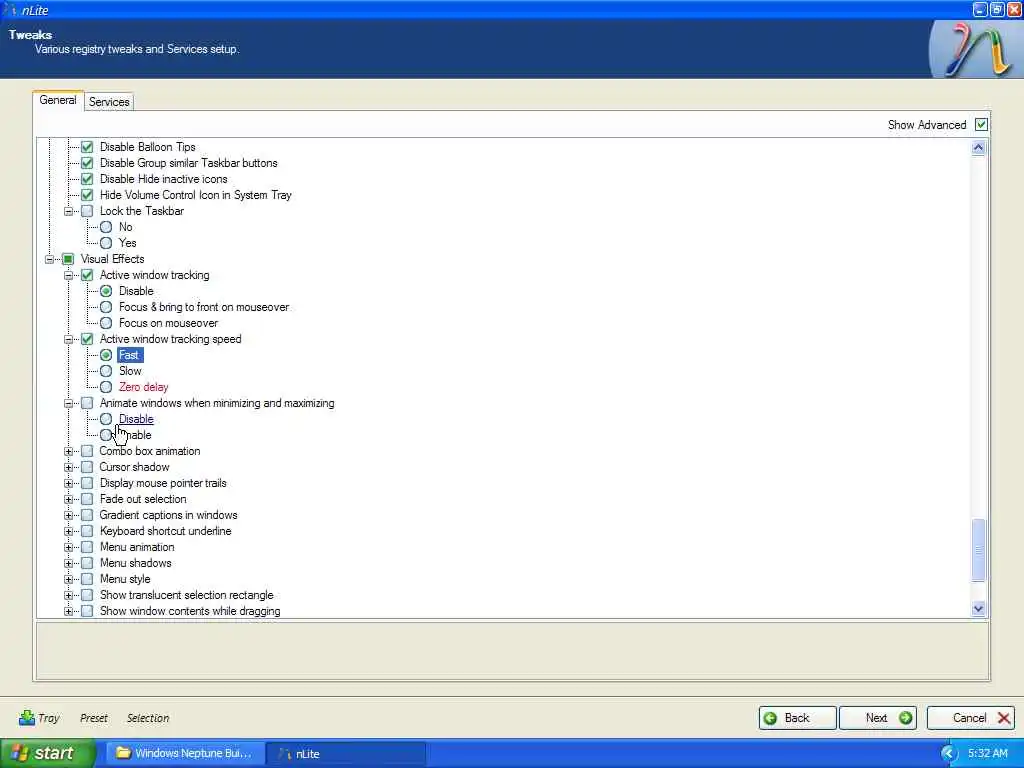Click the empty description box below the tree
Viewport: 1024px width, 768px height.
pyautogui.click(x=513, y=651)
